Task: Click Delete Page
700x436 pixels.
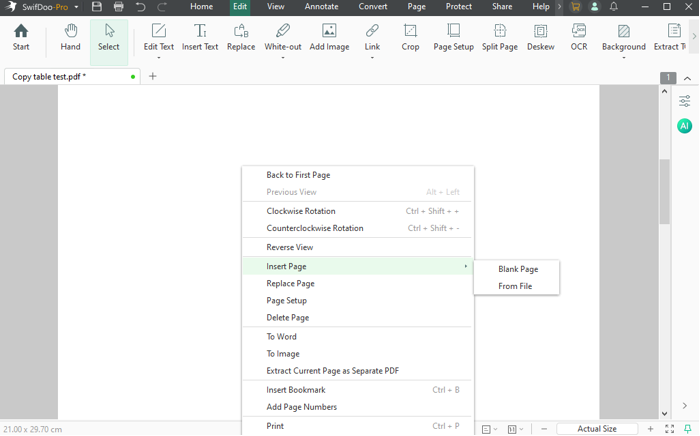Action: pyautogui.click(x=358, y=317)
